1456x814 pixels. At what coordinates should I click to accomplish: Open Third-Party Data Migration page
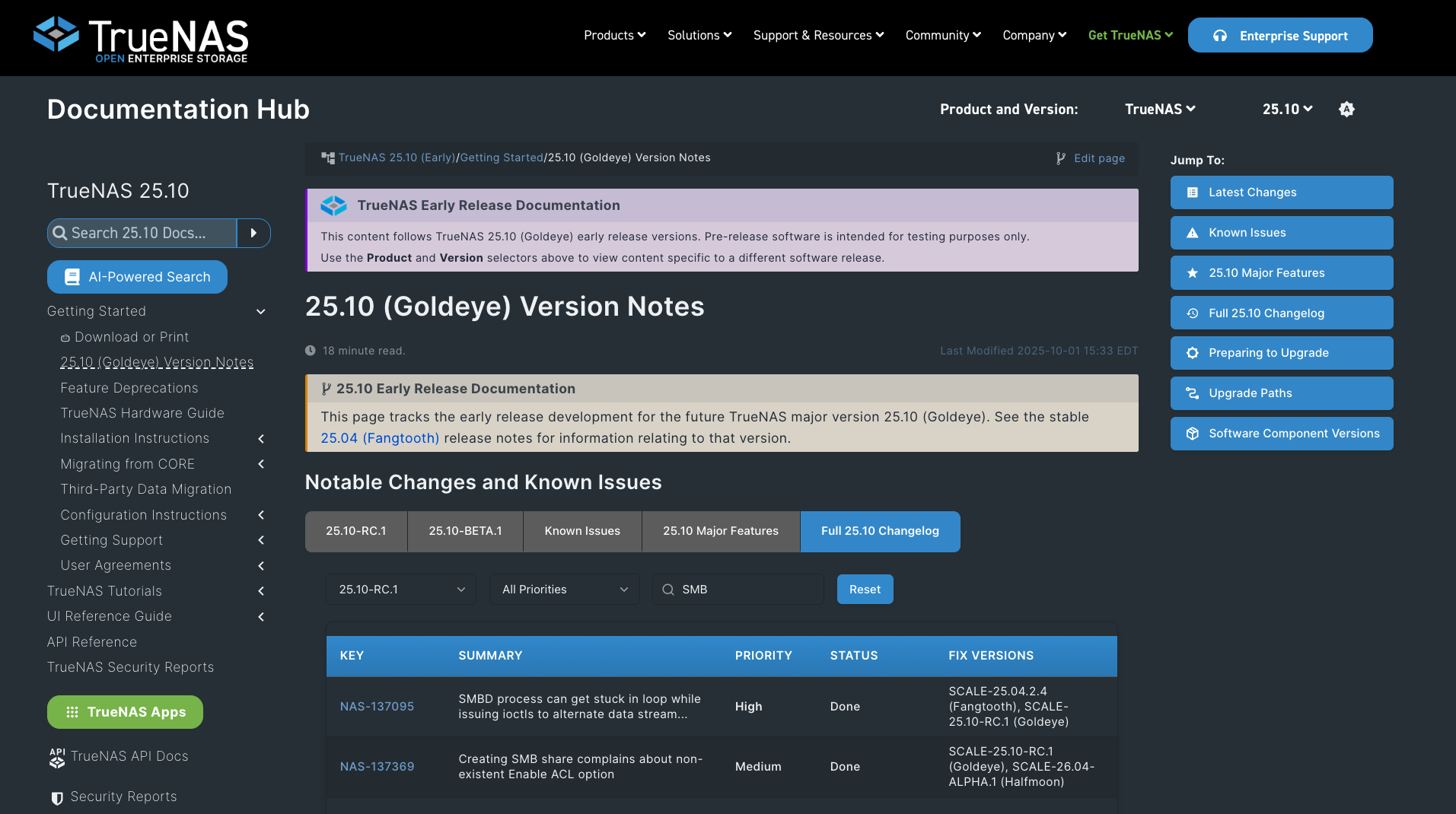click(x=146, y=489)
